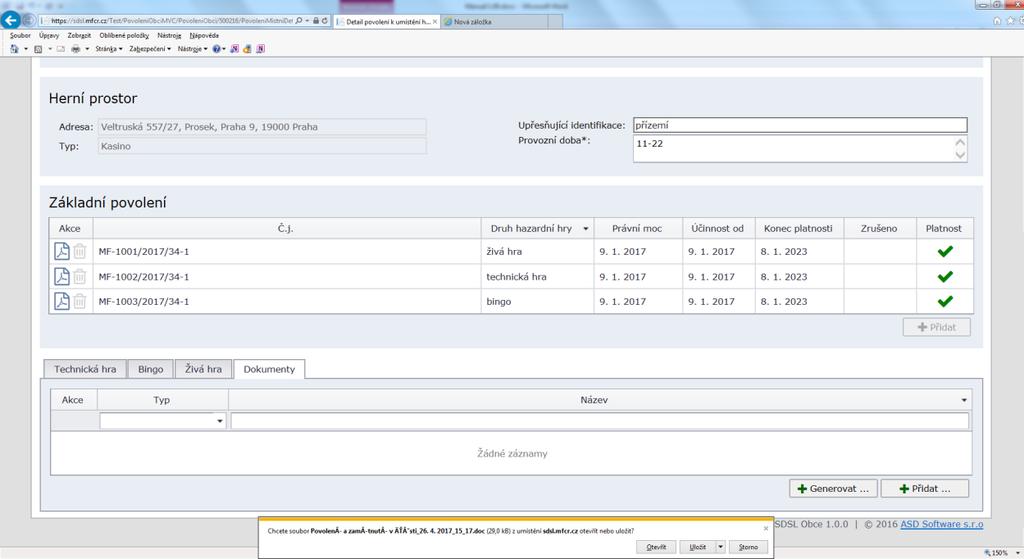Click the printer icon in command bar
Screen dimensions: 1024x559
click(x=76, y=49)
